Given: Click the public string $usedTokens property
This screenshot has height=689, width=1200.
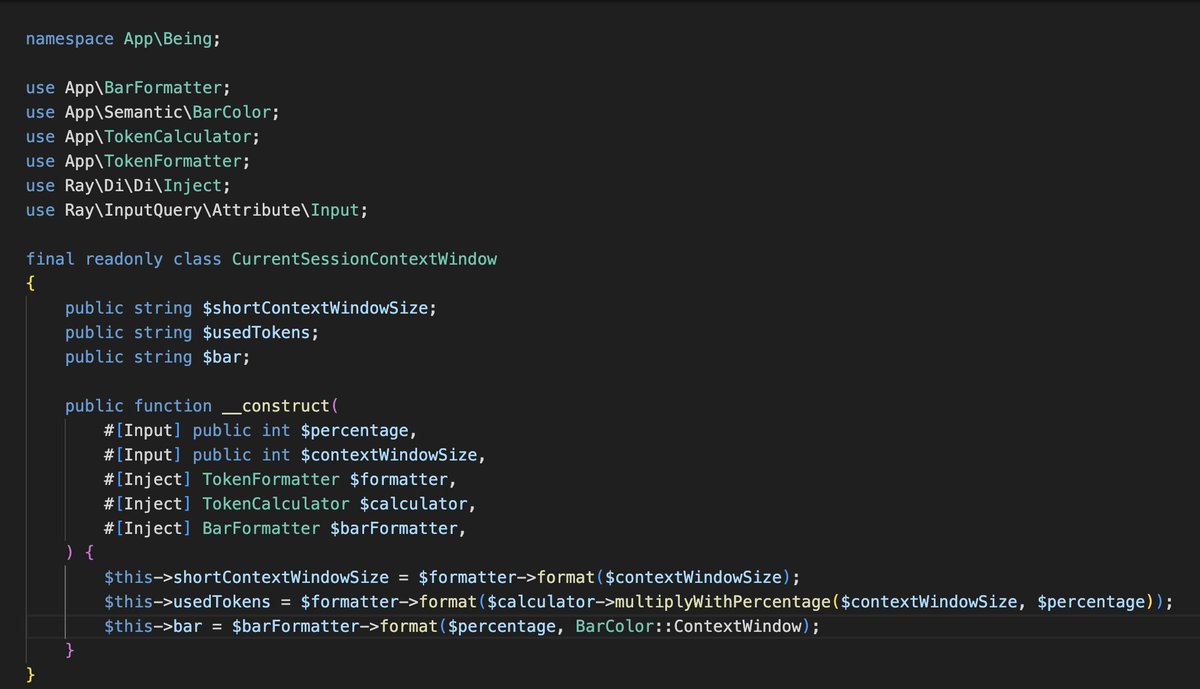Looking at the screenshot, I should (192, 332).
